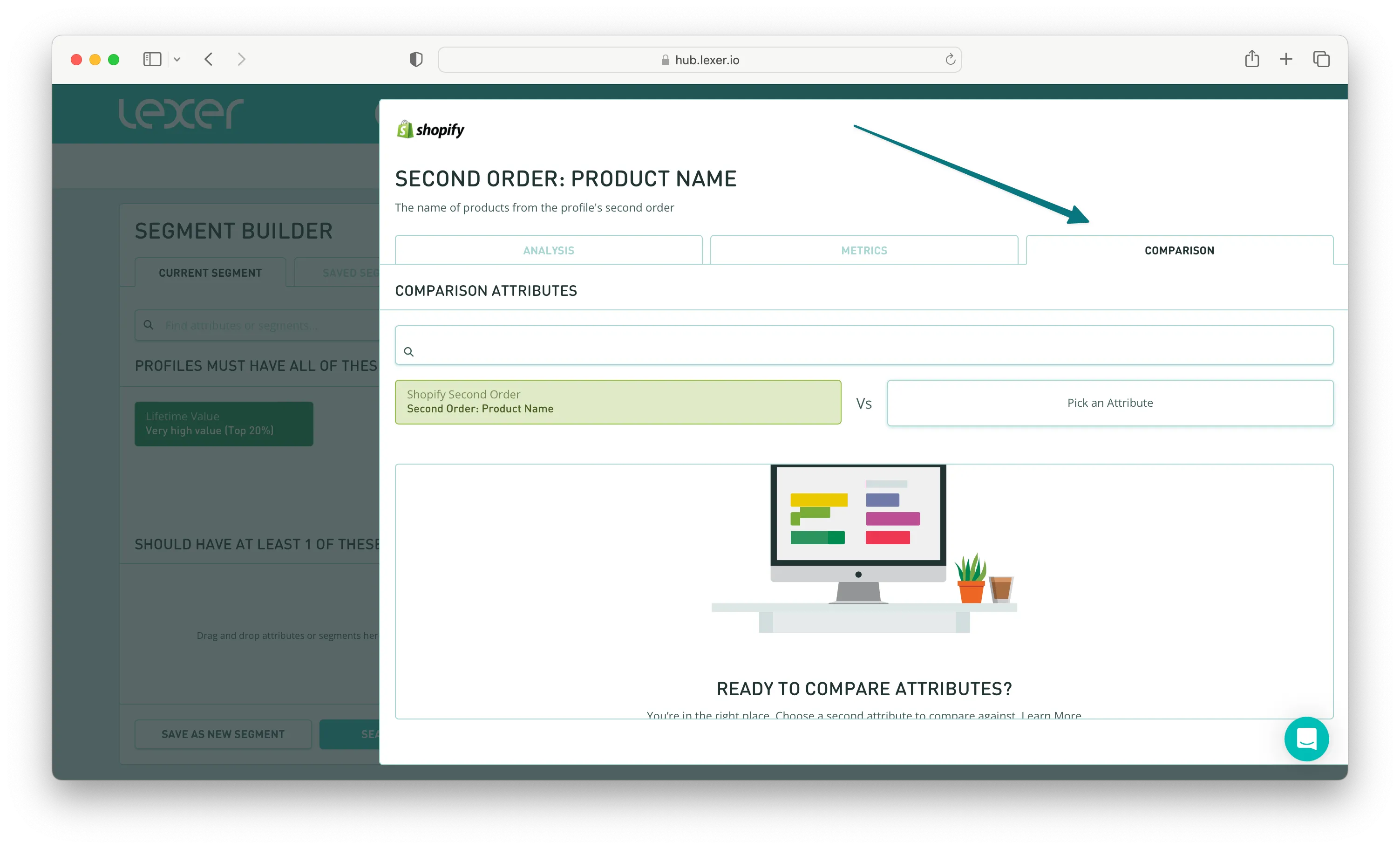
Task: Expand the sidebar options chevron
Action: click(x=177, y=60)
